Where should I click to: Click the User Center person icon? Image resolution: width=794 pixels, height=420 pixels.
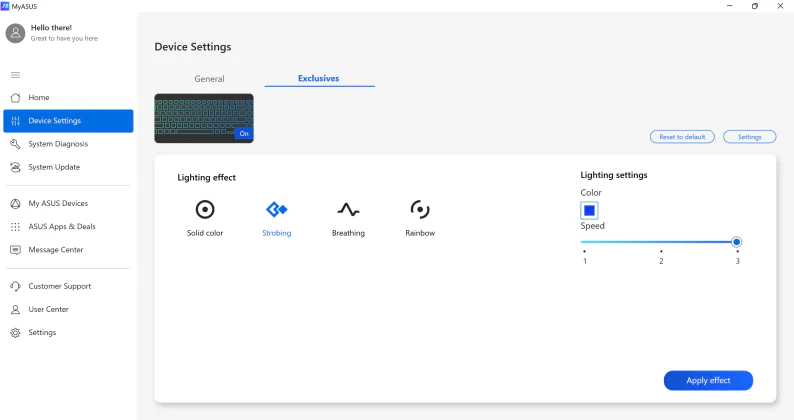(16, 310)
